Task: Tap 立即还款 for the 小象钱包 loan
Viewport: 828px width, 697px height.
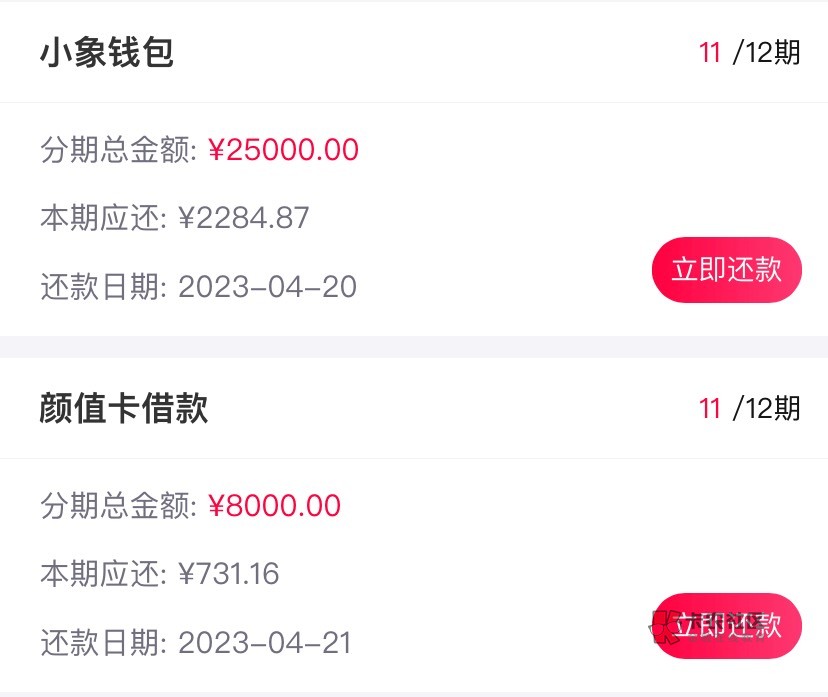Action: (726, 270)
